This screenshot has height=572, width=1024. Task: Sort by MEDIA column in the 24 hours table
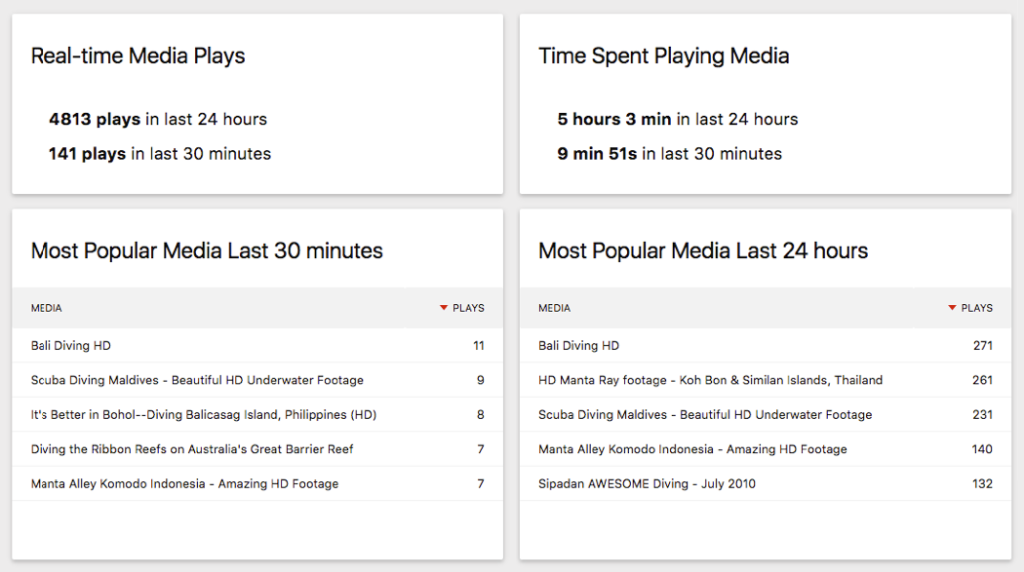[x=554, y=308]
